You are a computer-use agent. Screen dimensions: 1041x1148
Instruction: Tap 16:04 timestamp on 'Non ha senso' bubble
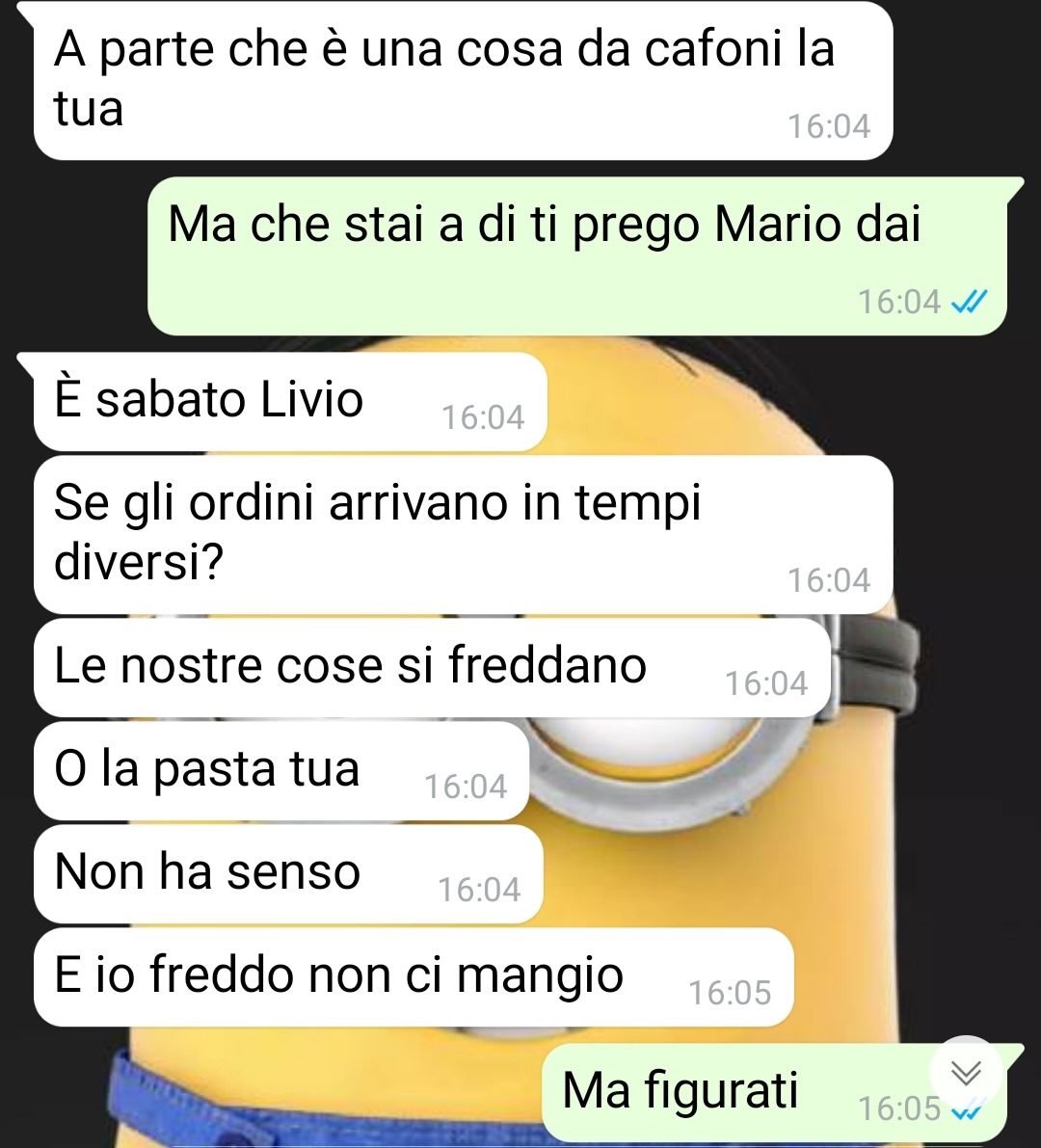[x=479, y=890]
